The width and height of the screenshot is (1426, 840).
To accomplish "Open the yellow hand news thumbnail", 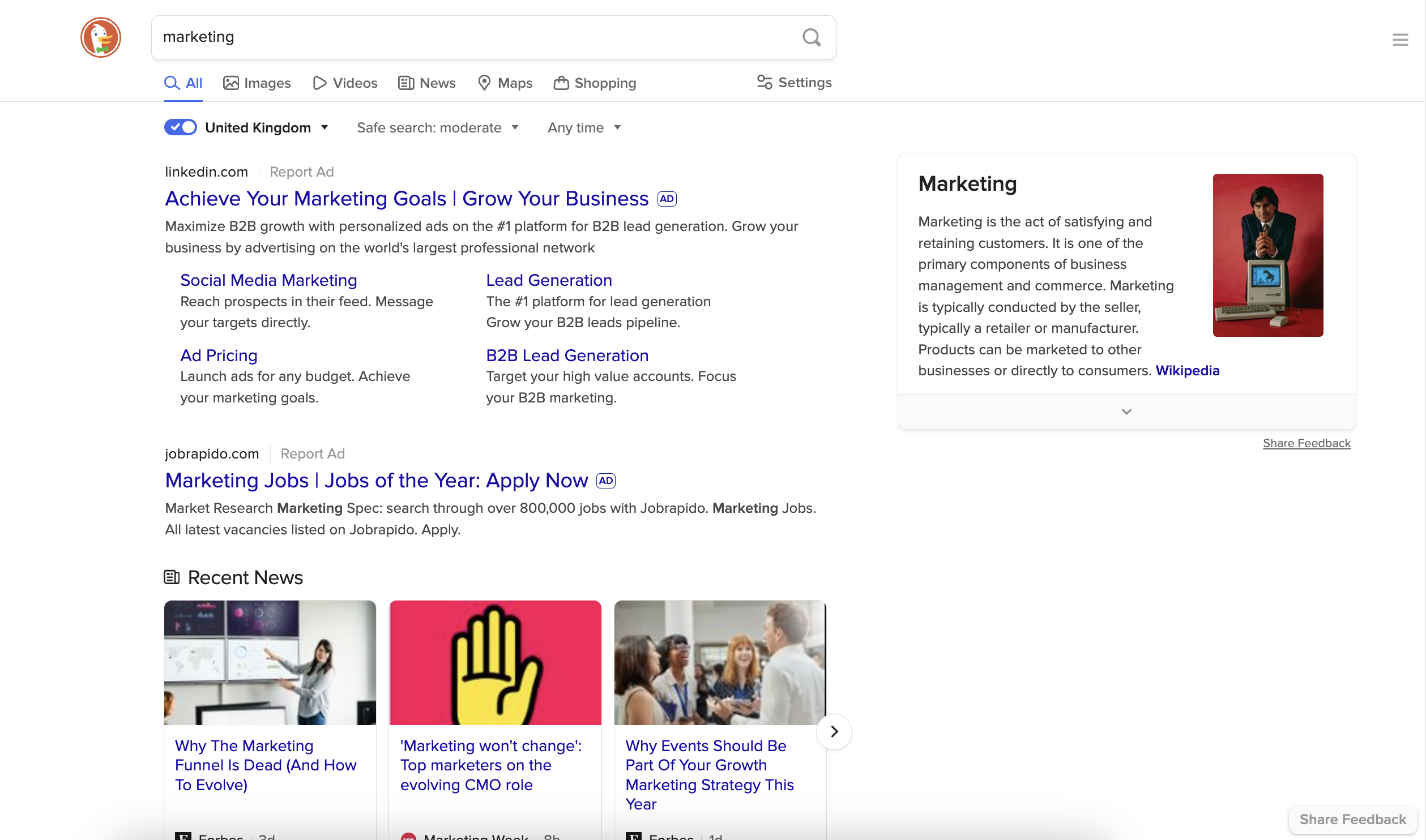I will [495, 663].
